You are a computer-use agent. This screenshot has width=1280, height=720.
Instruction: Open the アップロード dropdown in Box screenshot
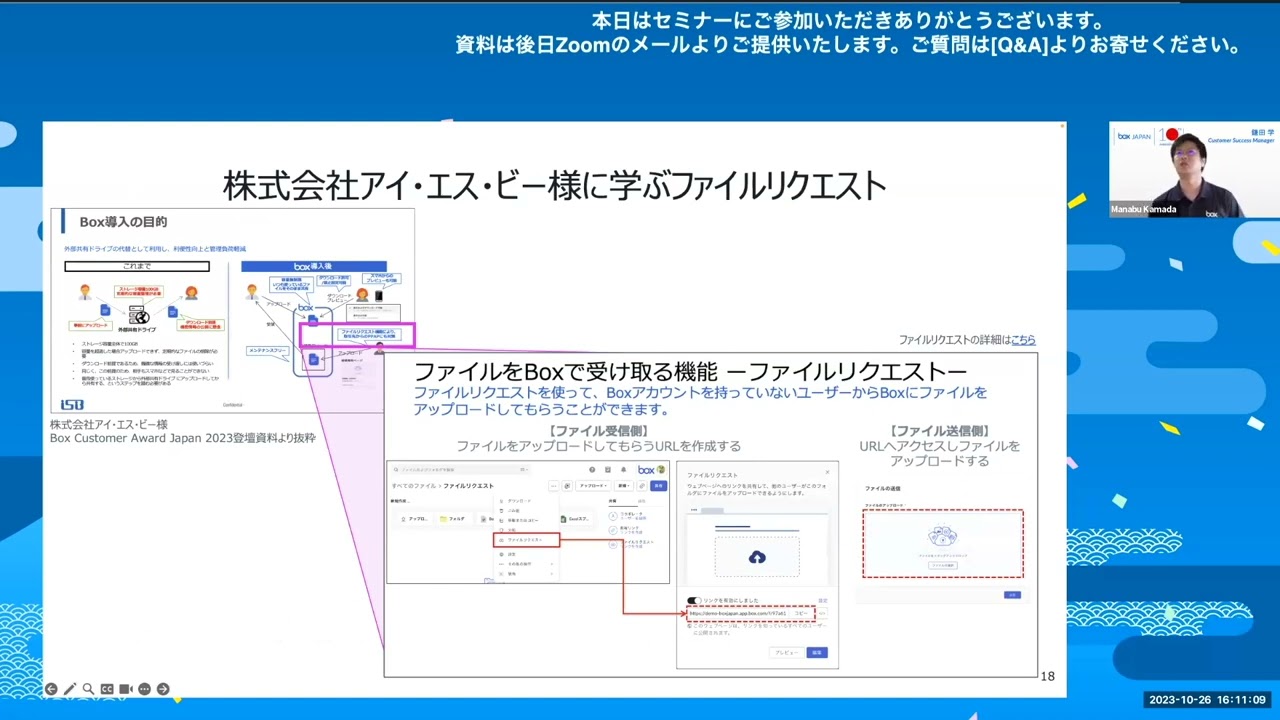tap(593, 486)
